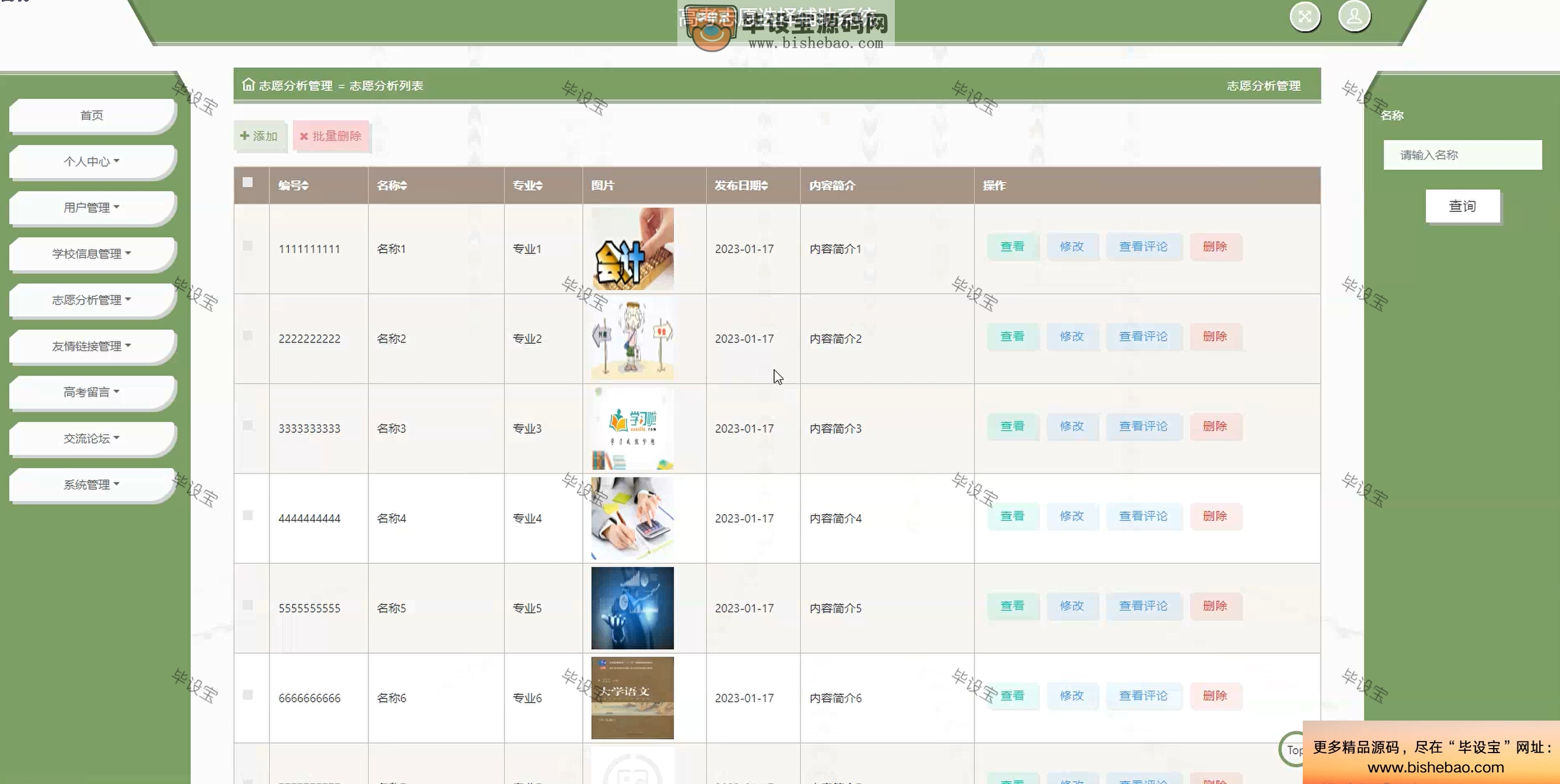Click 查看 for 名称6 row
This screenshot has height=784, width=1560.
(x=1012, y=696)
